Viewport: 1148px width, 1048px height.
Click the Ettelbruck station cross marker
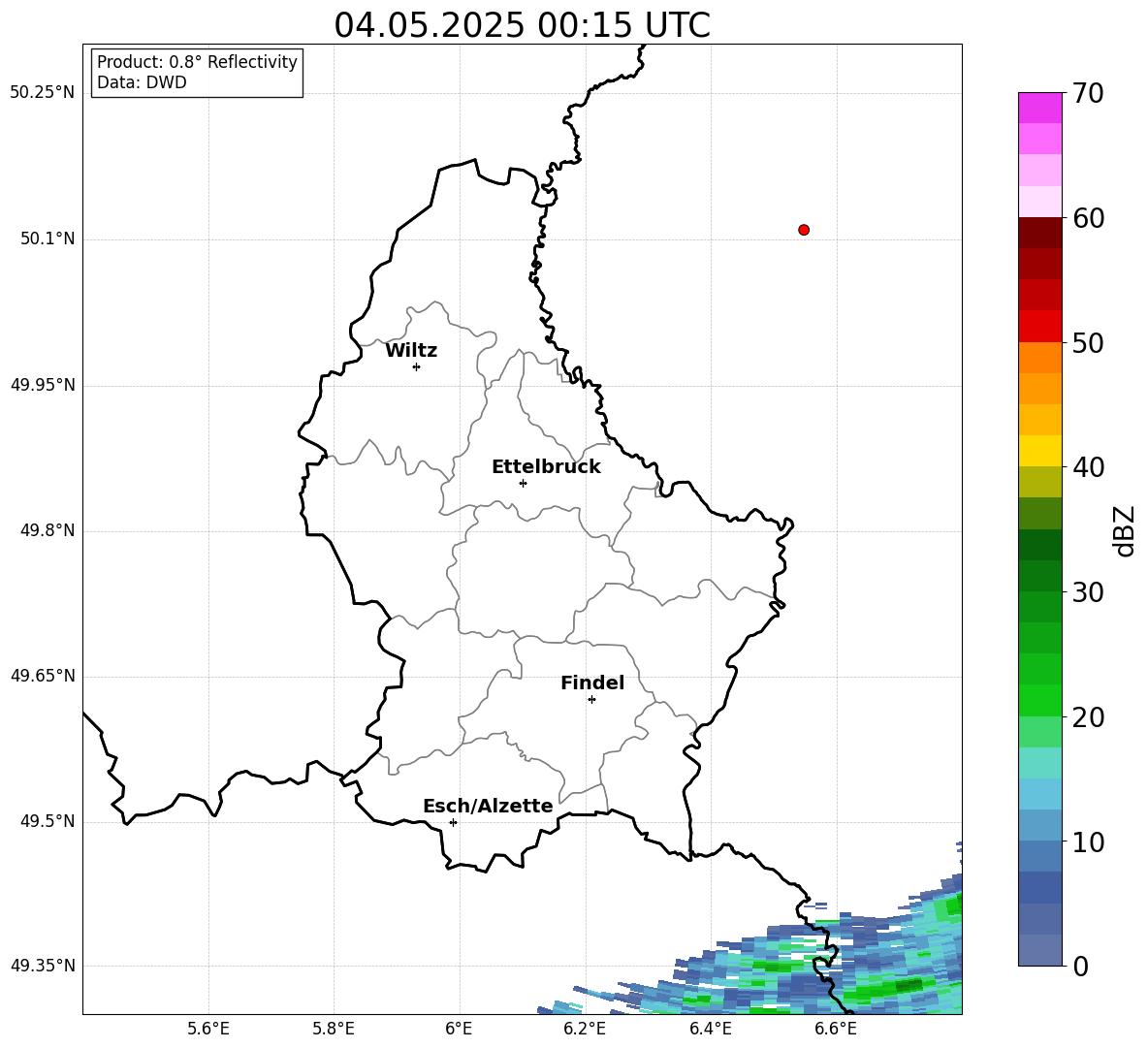tap(523, 483)
